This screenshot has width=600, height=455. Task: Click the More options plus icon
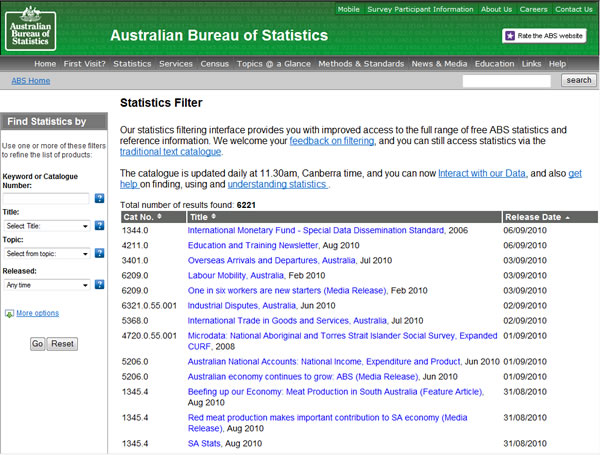9,314
